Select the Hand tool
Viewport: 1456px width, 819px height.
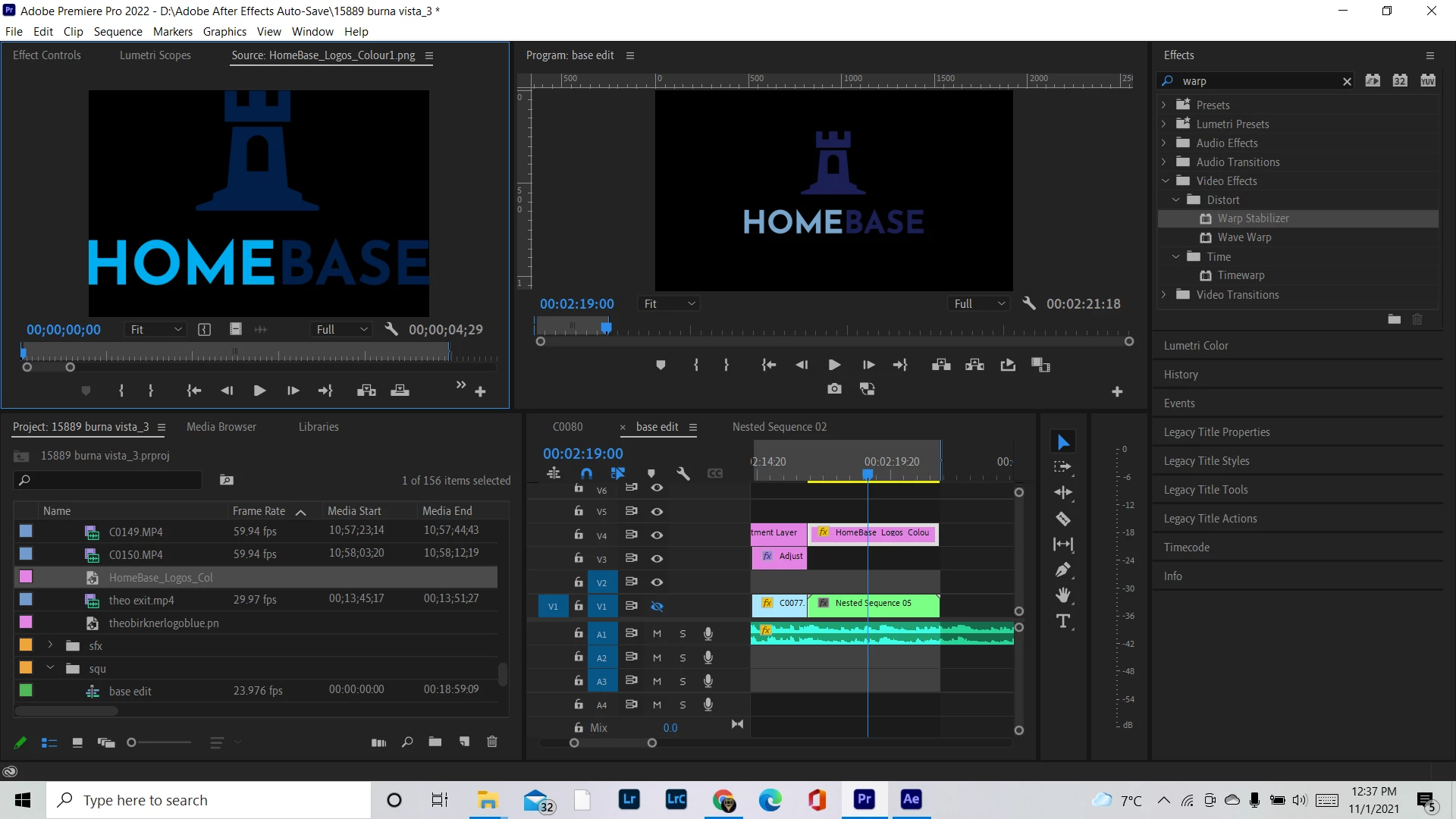coord(1063,595)
